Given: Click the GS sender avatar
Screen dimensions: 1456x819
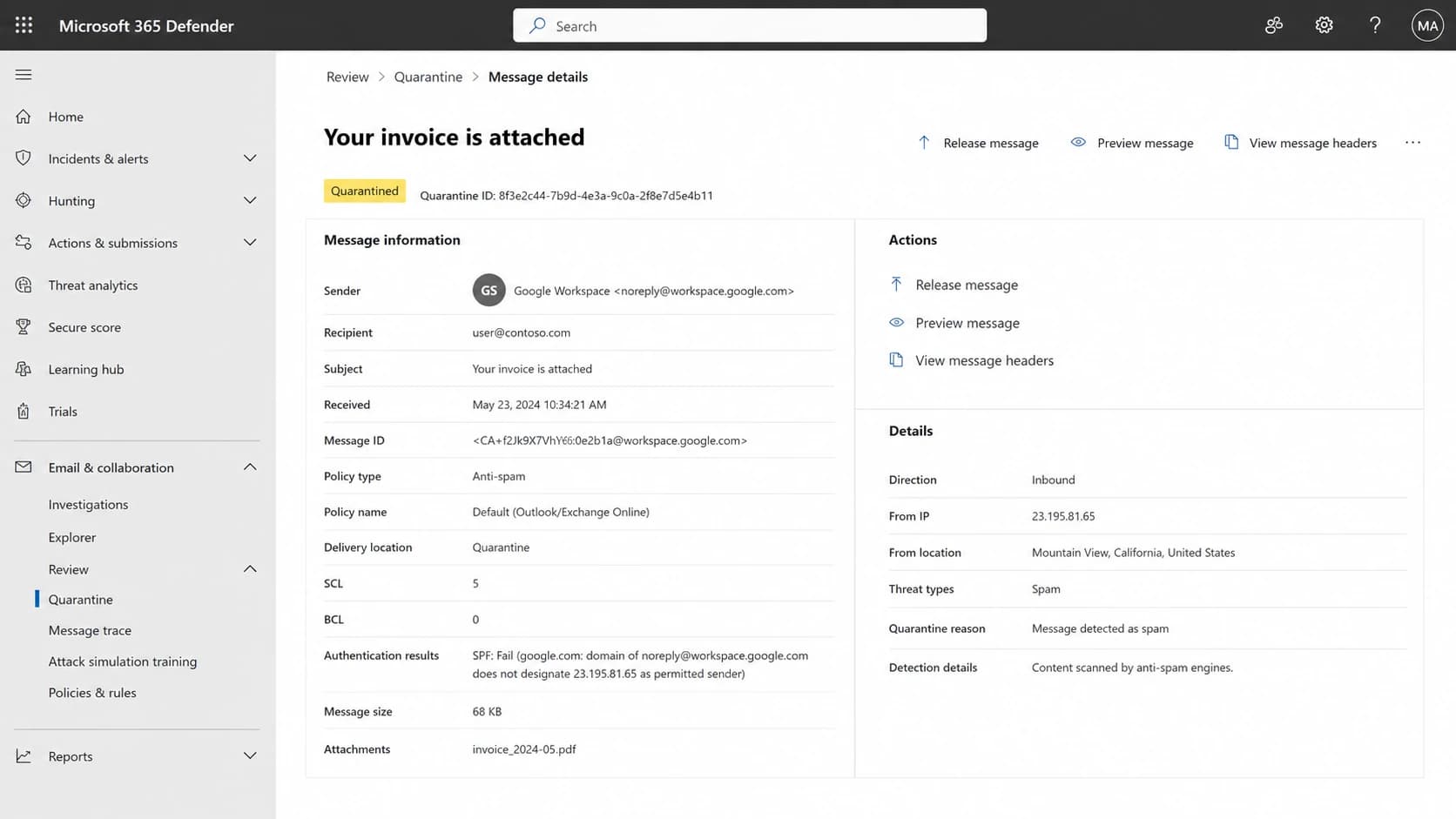Looking at the screenshot, I should 489,290.
